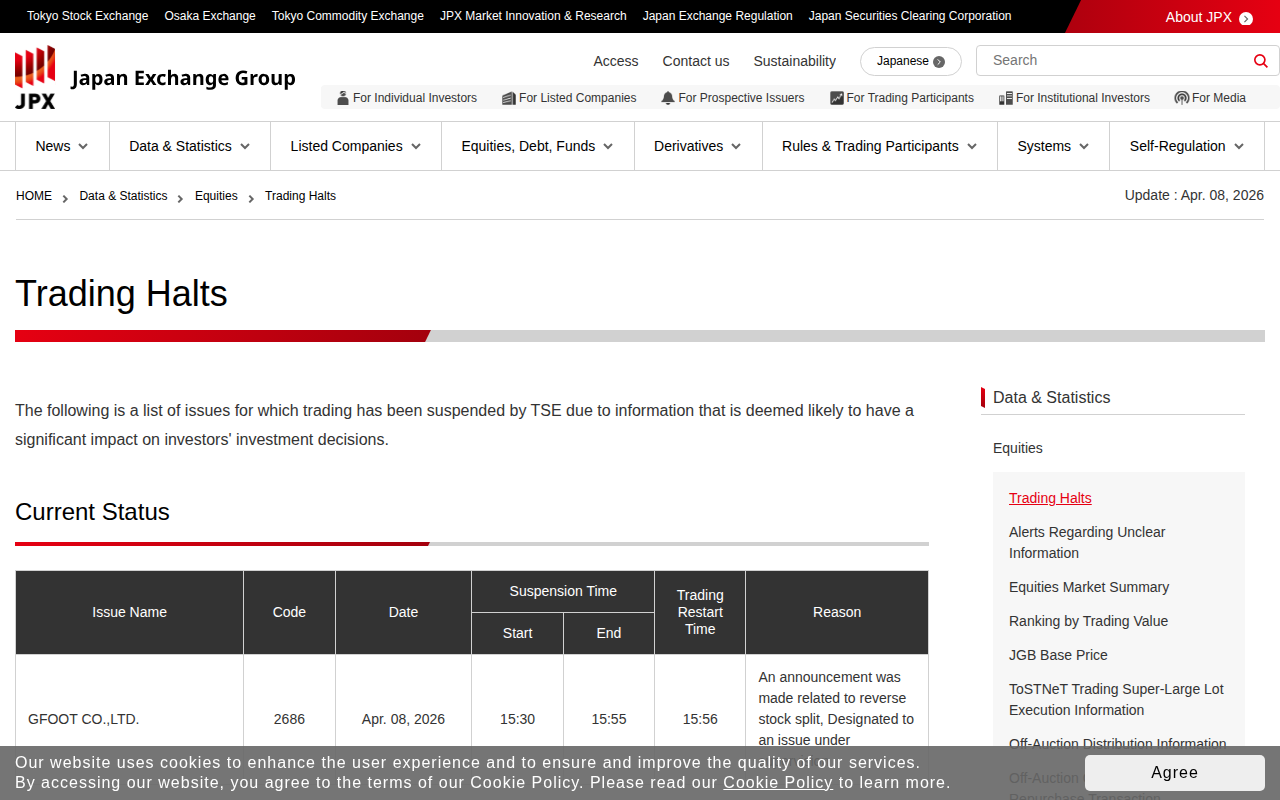The width and height of the screenshot is (1280, 800).
Task: Click the JPX logo icon
Action: point(35,77)
